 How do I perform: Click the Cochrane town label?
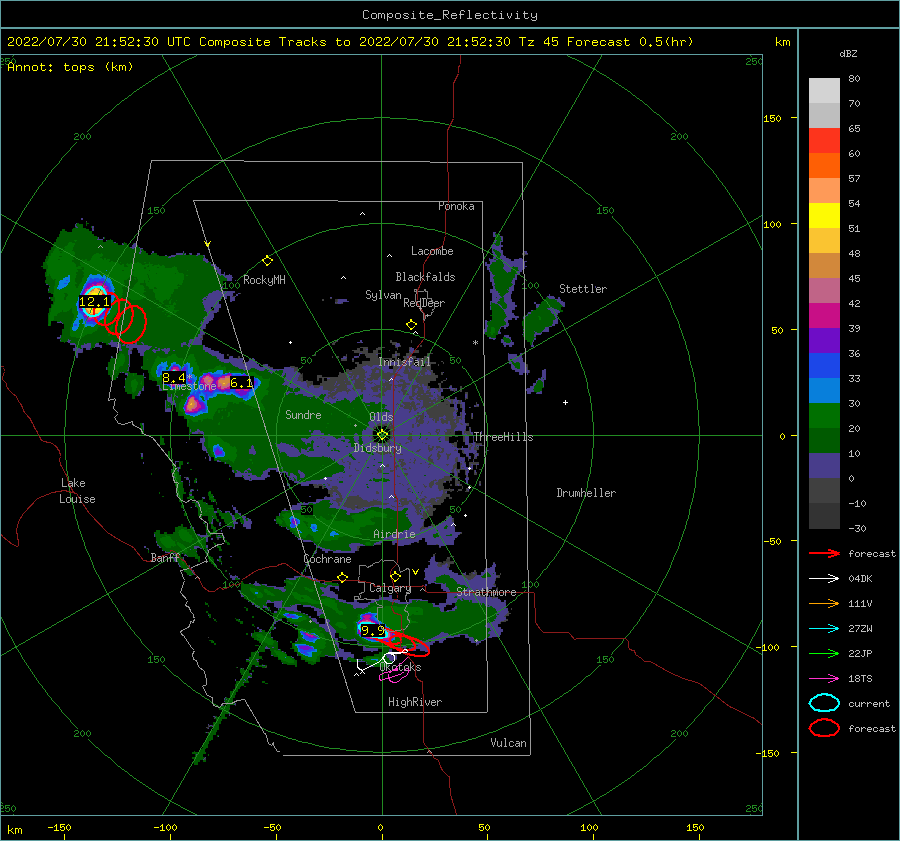click(x=327, y=559)
